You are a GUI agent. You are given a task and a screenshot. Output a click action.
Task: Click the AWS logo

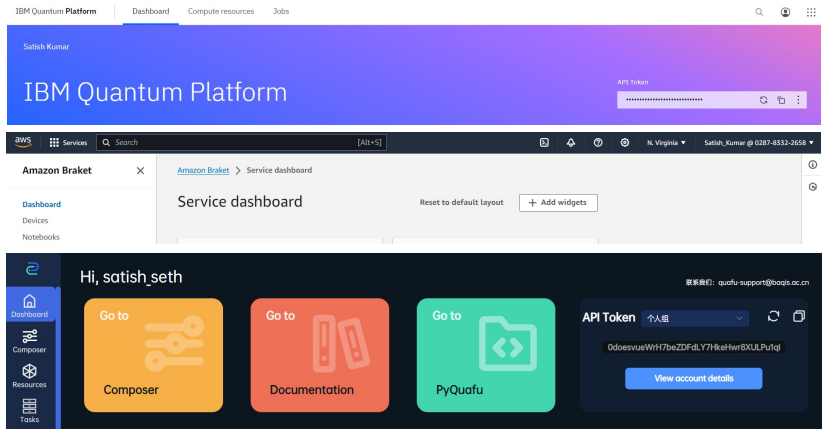pos(23,142)
